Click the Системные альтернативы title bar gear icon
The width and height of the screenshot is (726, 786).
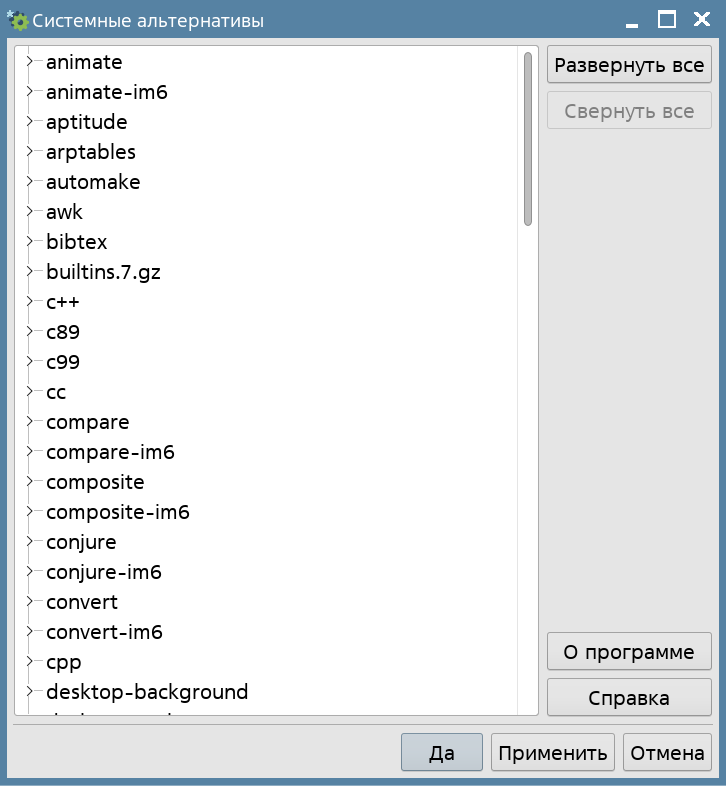[17, 20]
